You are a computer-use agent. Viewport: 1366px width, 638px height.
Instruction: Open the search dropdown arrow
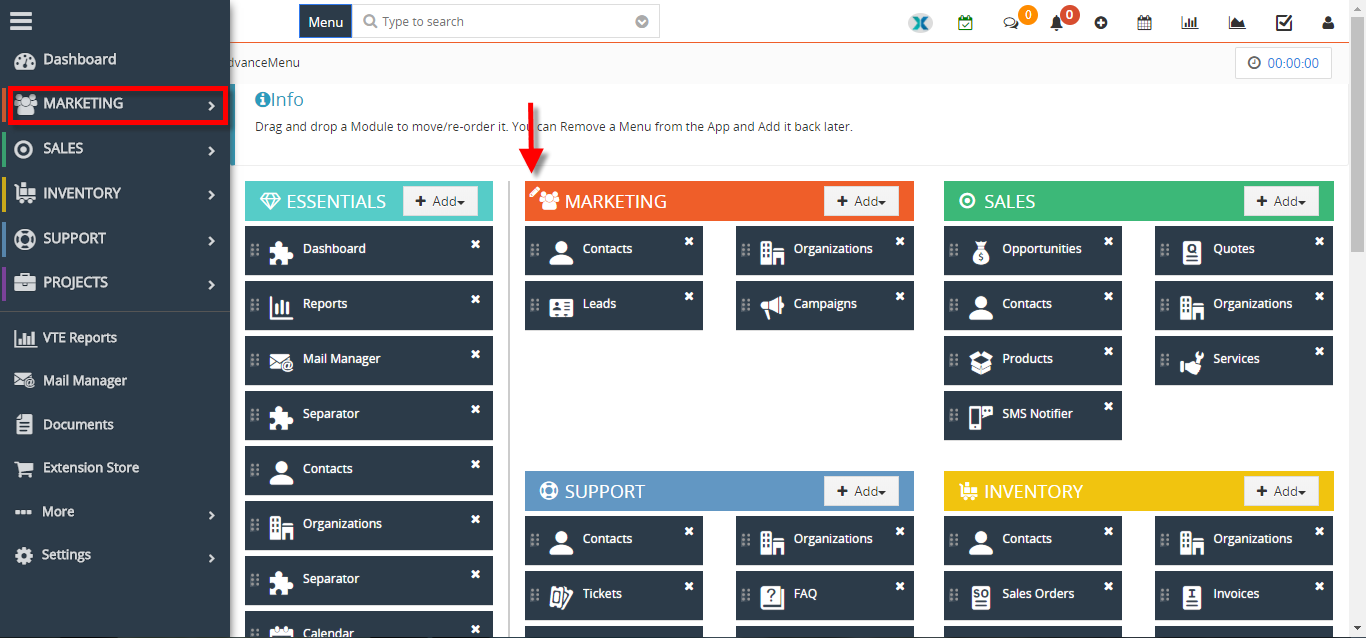(642, 21)
